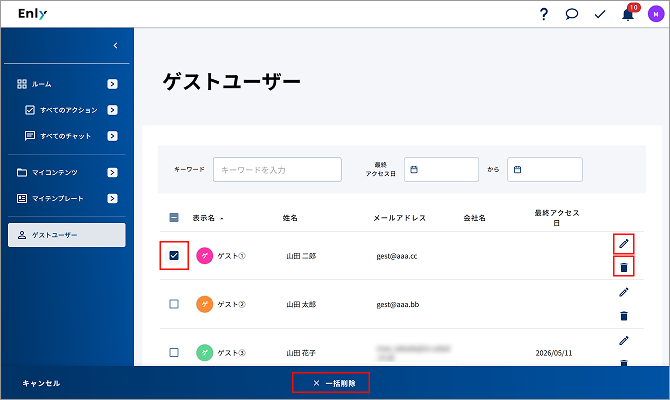Expand the すべてのアクション arrow button
The width and height of the screenshot is (670, 400).
(112, 110)
